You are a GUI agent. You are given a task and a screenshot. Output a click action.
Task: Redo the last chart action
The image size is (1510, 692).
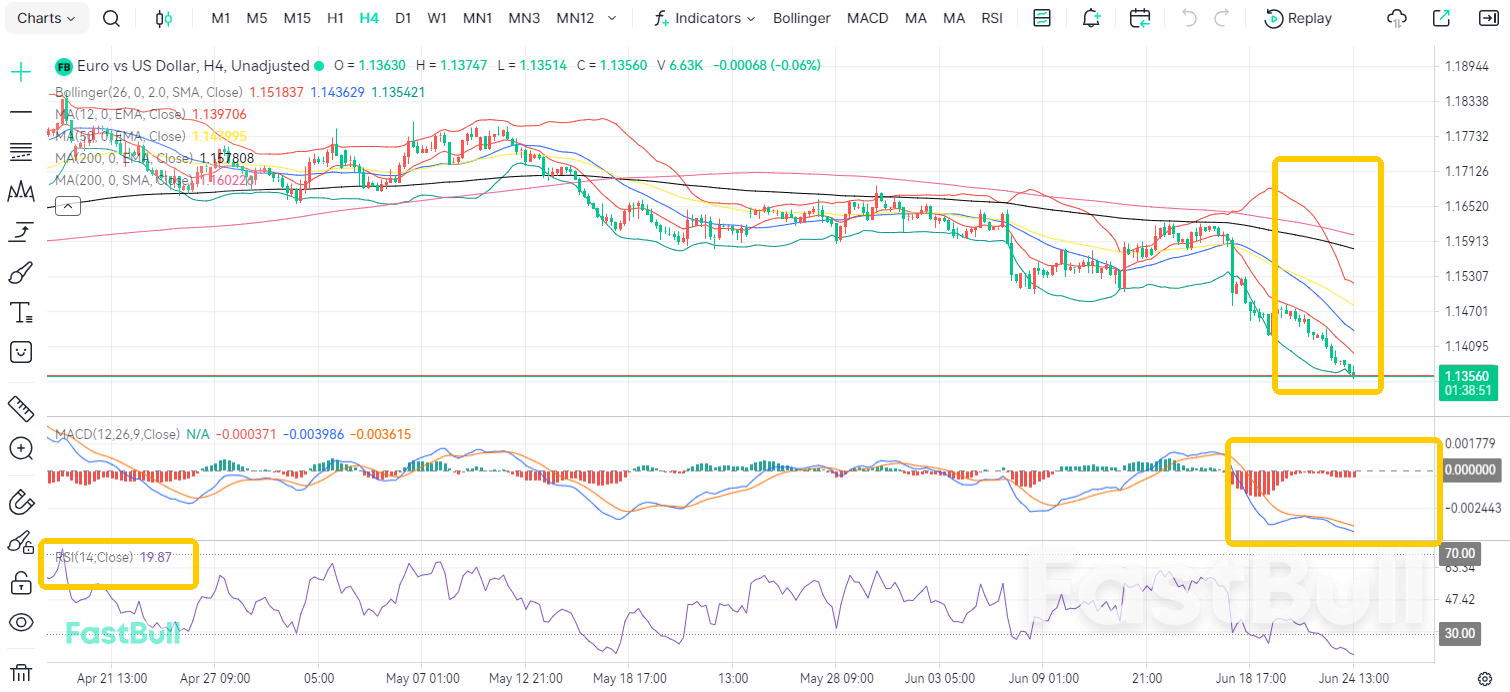[x=1221, y=18]
